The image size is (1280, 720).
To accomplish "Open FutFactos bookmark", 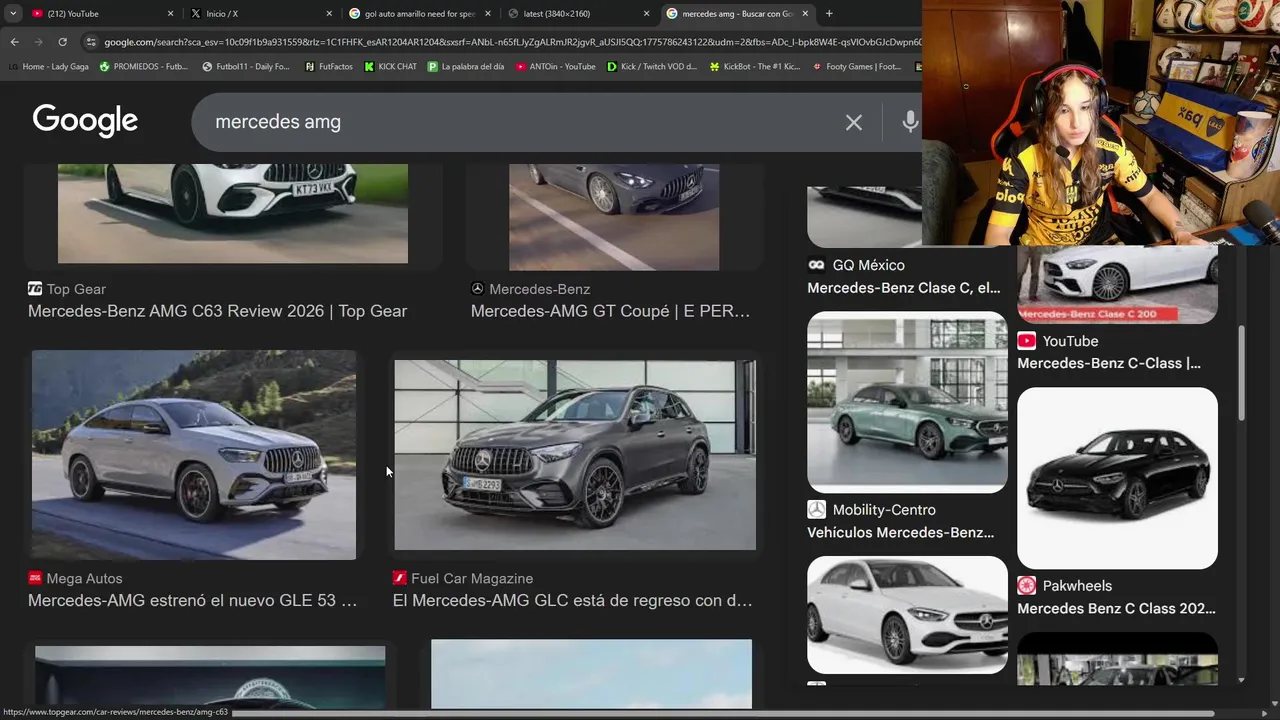I will pyautogui.click(x=328, y=67).
